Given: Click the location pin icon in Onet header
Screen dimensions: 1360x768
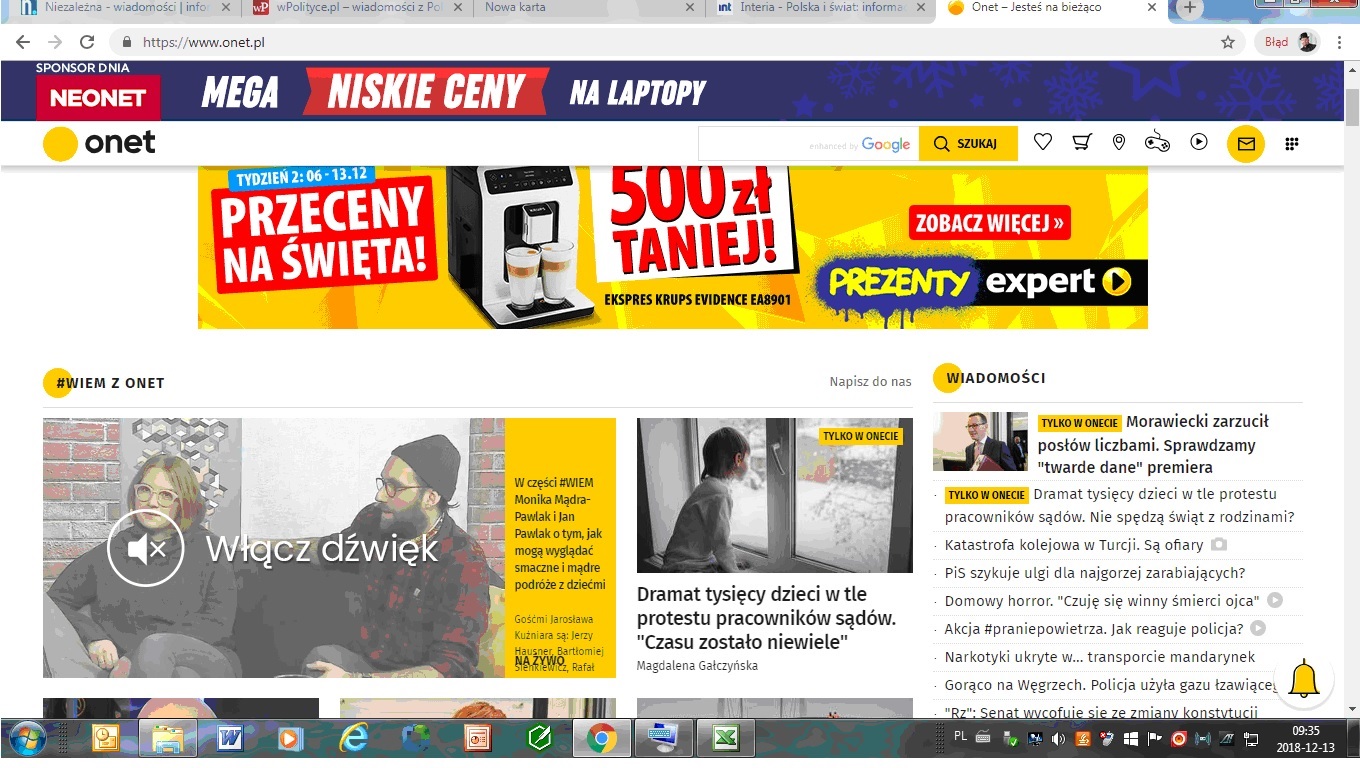Looking at the screenshot, I should (x=1119, y=143).
